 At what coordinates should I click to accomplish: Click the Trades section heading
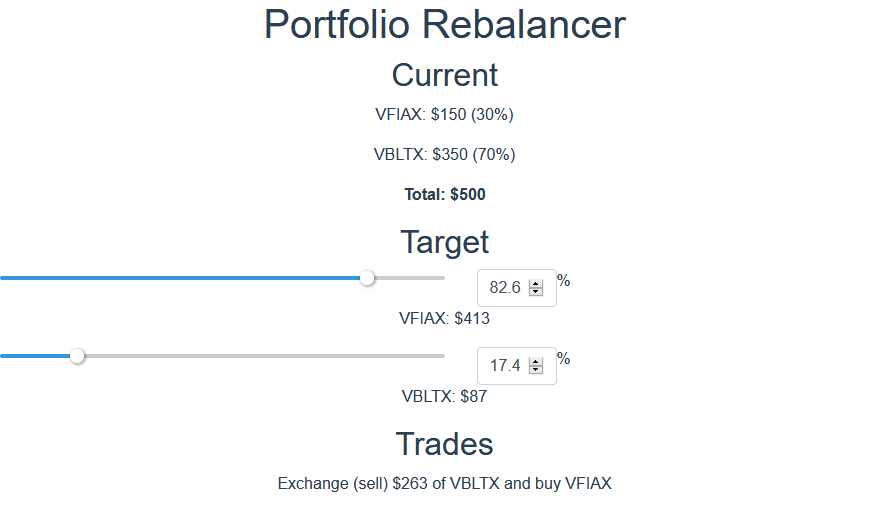444,444
